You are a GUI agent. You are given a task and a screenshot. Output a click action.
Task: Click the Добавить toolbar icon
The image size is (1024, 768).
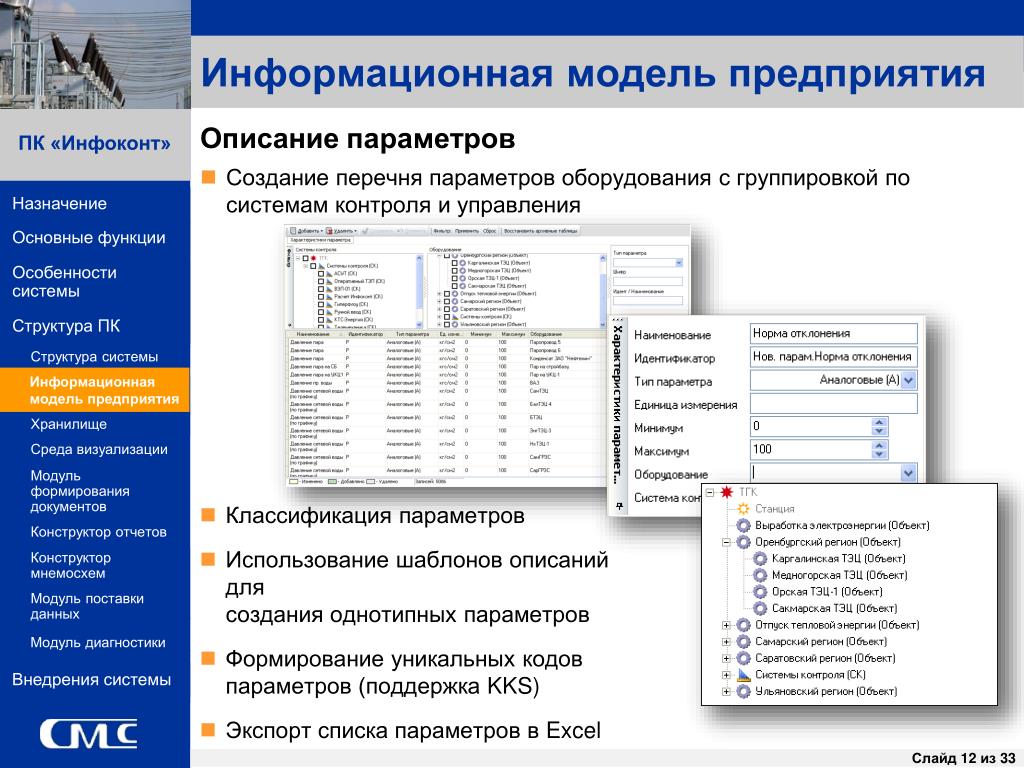point(293,231)
